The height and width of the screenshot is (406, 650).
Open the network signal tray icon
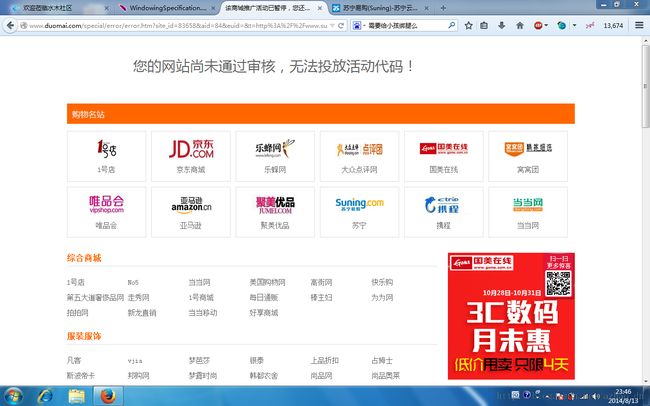click(x=584, y=396)
